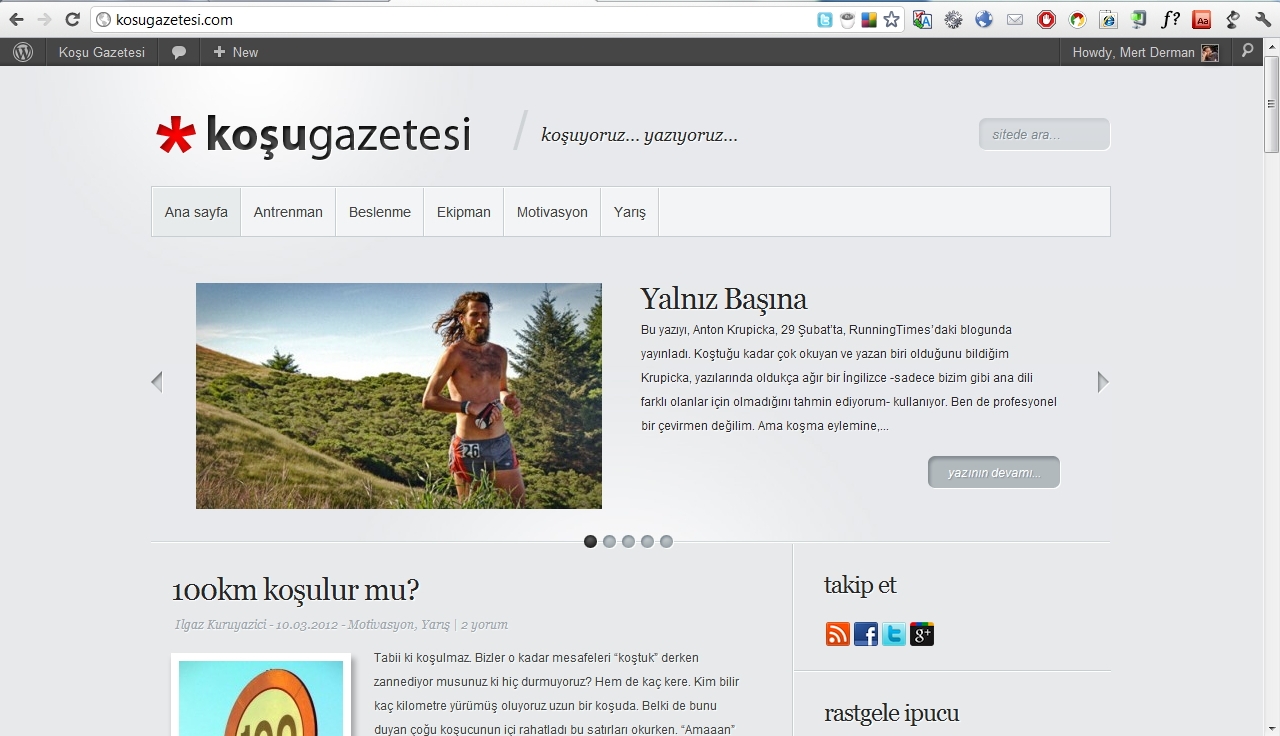The width and height of the screenshot is (1280, 736).
Task: Click the Motivasyon category in the post meta
Action: click(x=381, y=624)
